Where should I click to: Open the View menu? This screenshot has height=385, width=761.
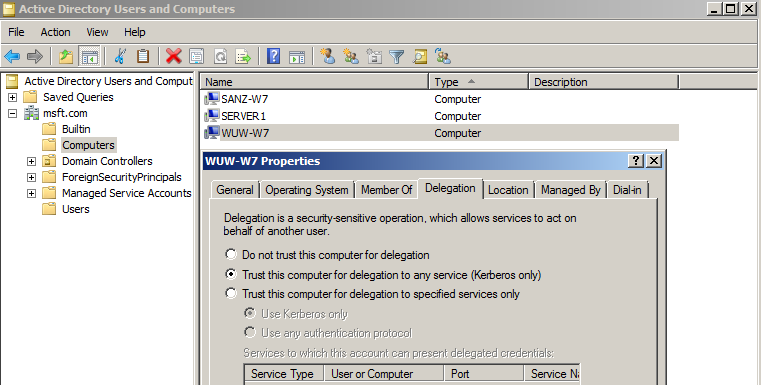click(x=97, y=32)
